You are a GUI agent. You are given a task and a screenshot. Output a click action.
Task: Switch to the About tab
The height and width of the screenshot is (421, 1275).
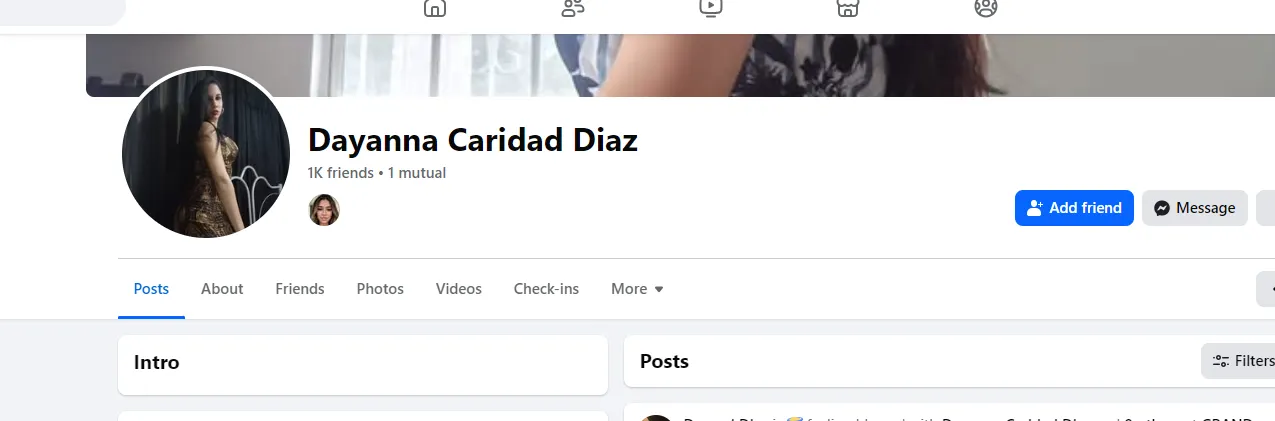(x=222, y=289)
